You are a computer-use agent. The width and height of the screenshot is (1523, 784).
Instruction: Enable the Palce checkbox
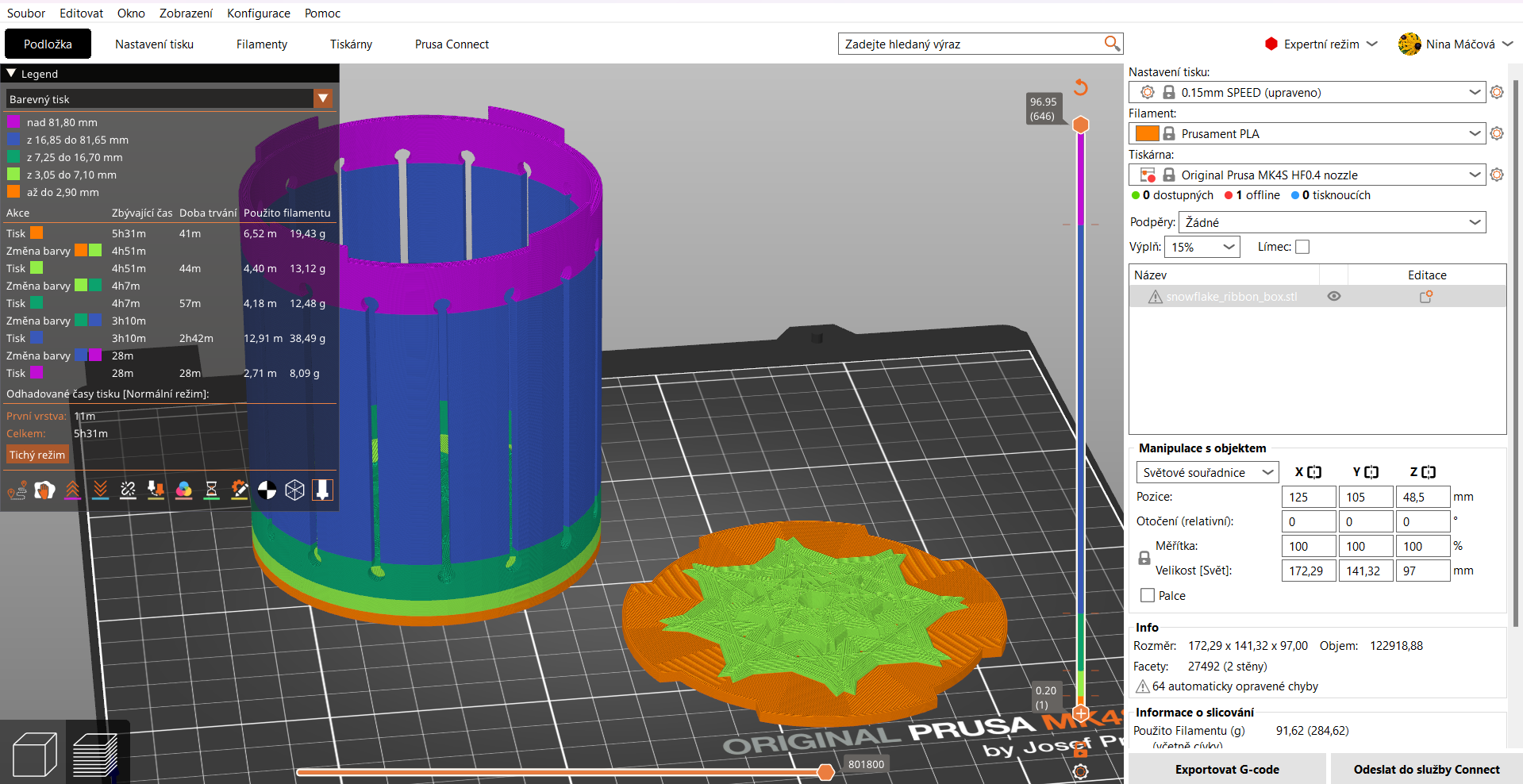[x=1148, y=595]
